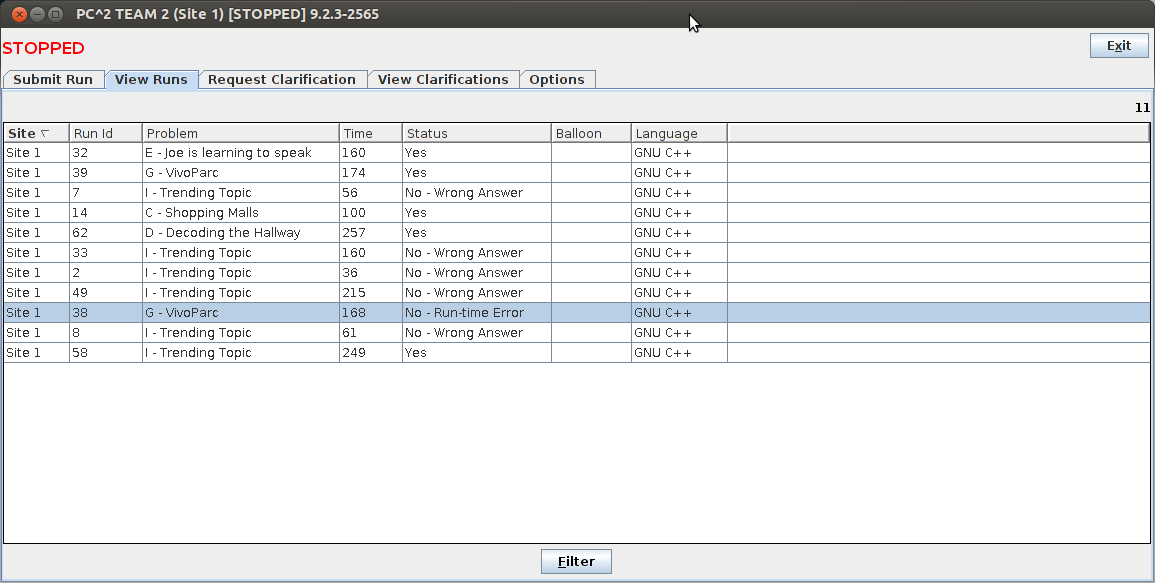Click the Language column header

678,133
